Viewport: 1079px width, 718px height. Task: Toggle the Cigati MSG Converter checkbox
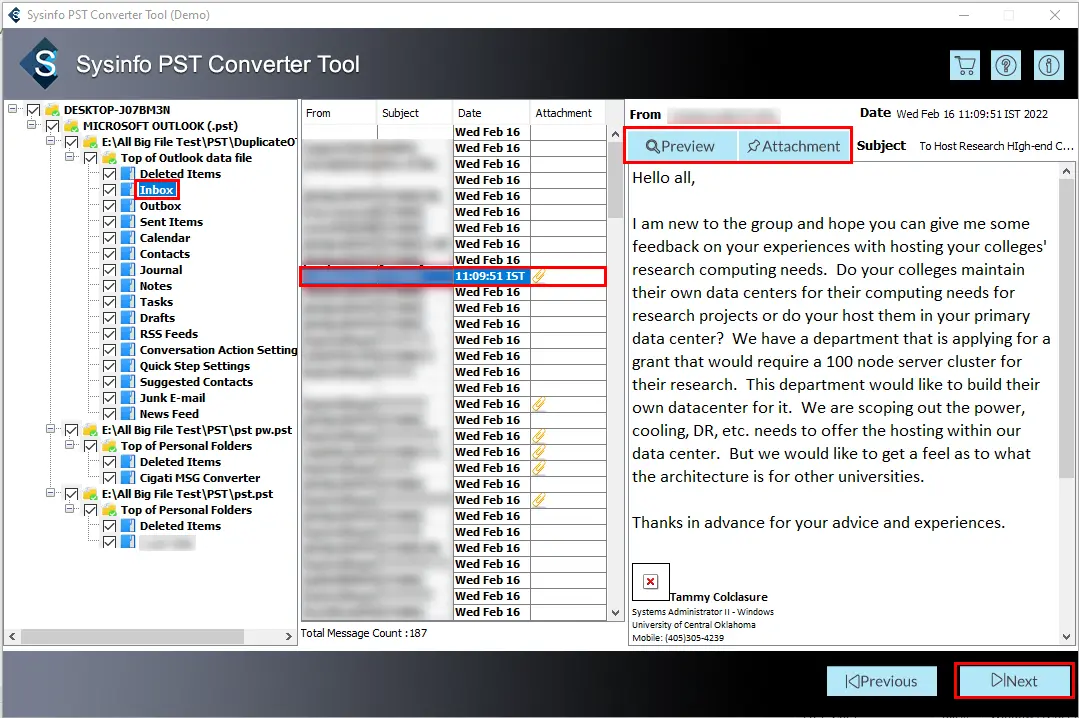pyautogui.click(x=109, y=478)
